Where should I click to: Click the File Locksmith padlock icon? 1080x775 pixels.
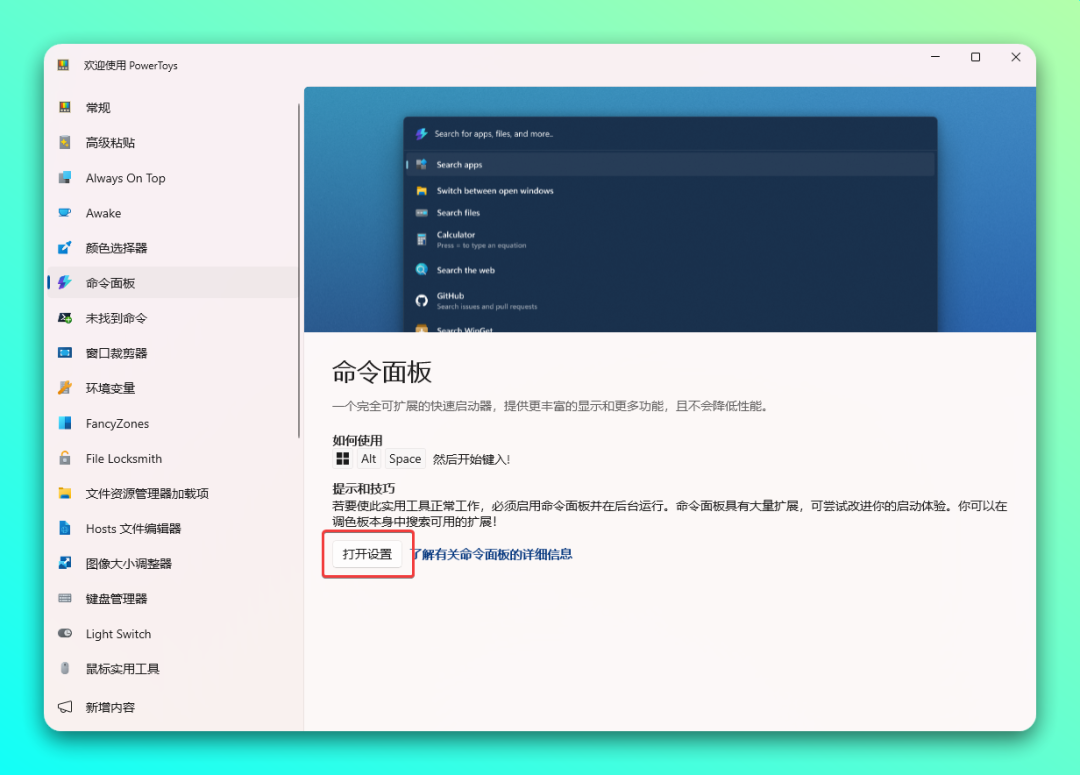click(x=65, y=458)
